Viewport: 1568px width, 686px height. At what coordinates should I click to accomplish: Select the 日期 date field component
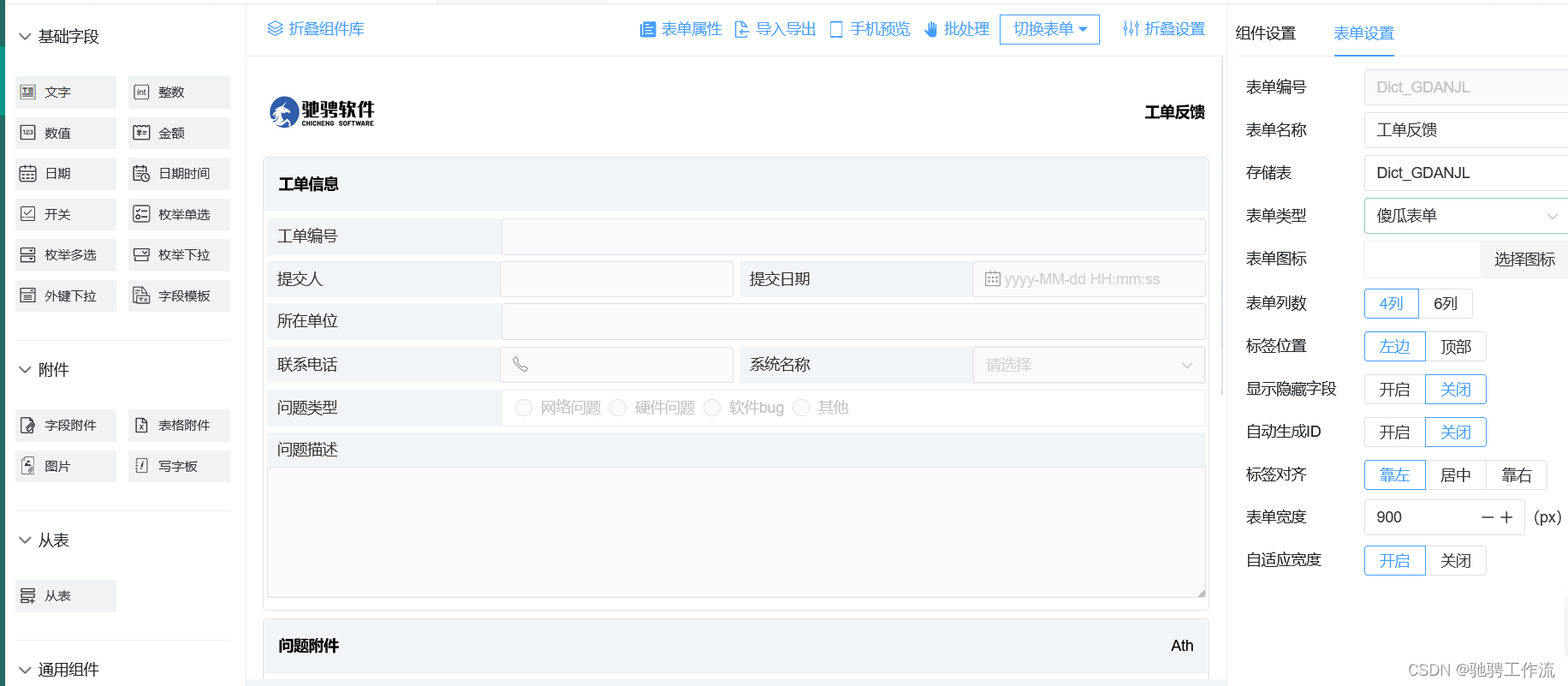click(x=66, y=174)
